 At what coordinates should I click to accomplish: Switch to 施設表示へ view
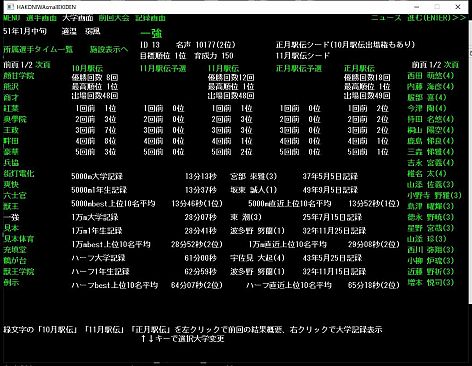click(109, 50)
